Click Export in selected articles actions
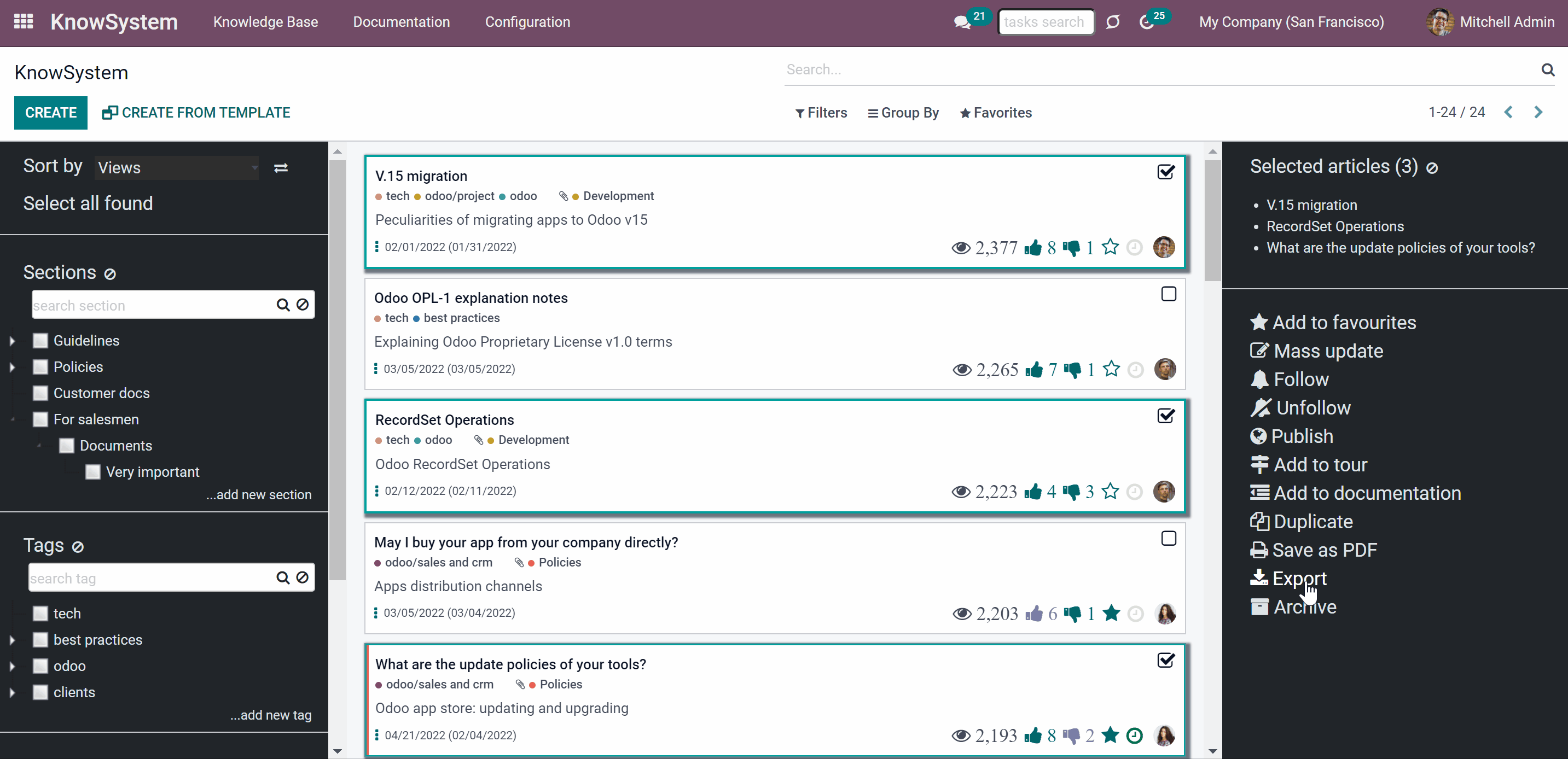Screen dimensions: 1568x759 tap(1288, 579)
